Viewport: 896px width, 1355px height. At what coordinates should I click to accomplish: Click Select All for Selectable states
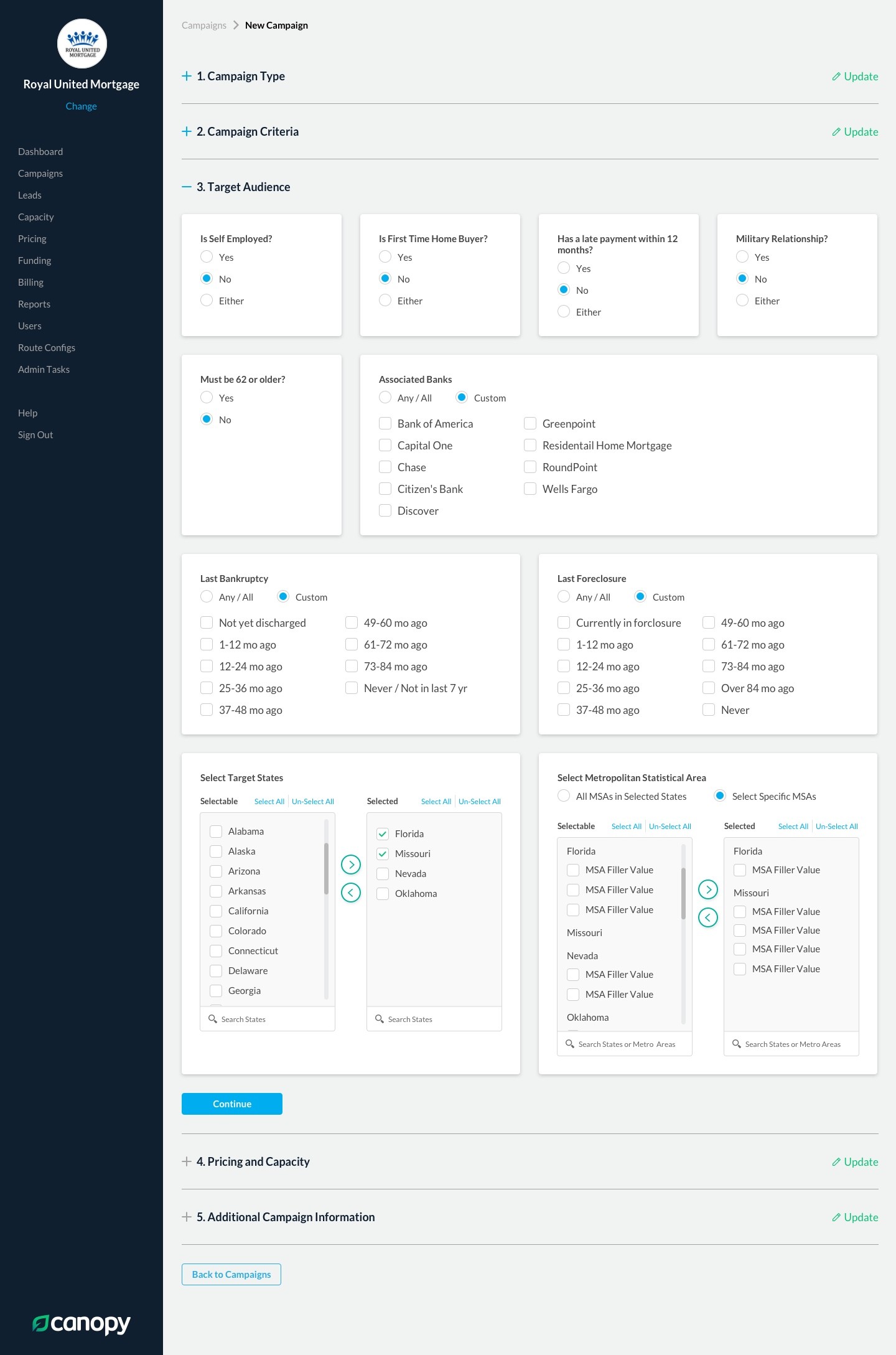(269, 802)
